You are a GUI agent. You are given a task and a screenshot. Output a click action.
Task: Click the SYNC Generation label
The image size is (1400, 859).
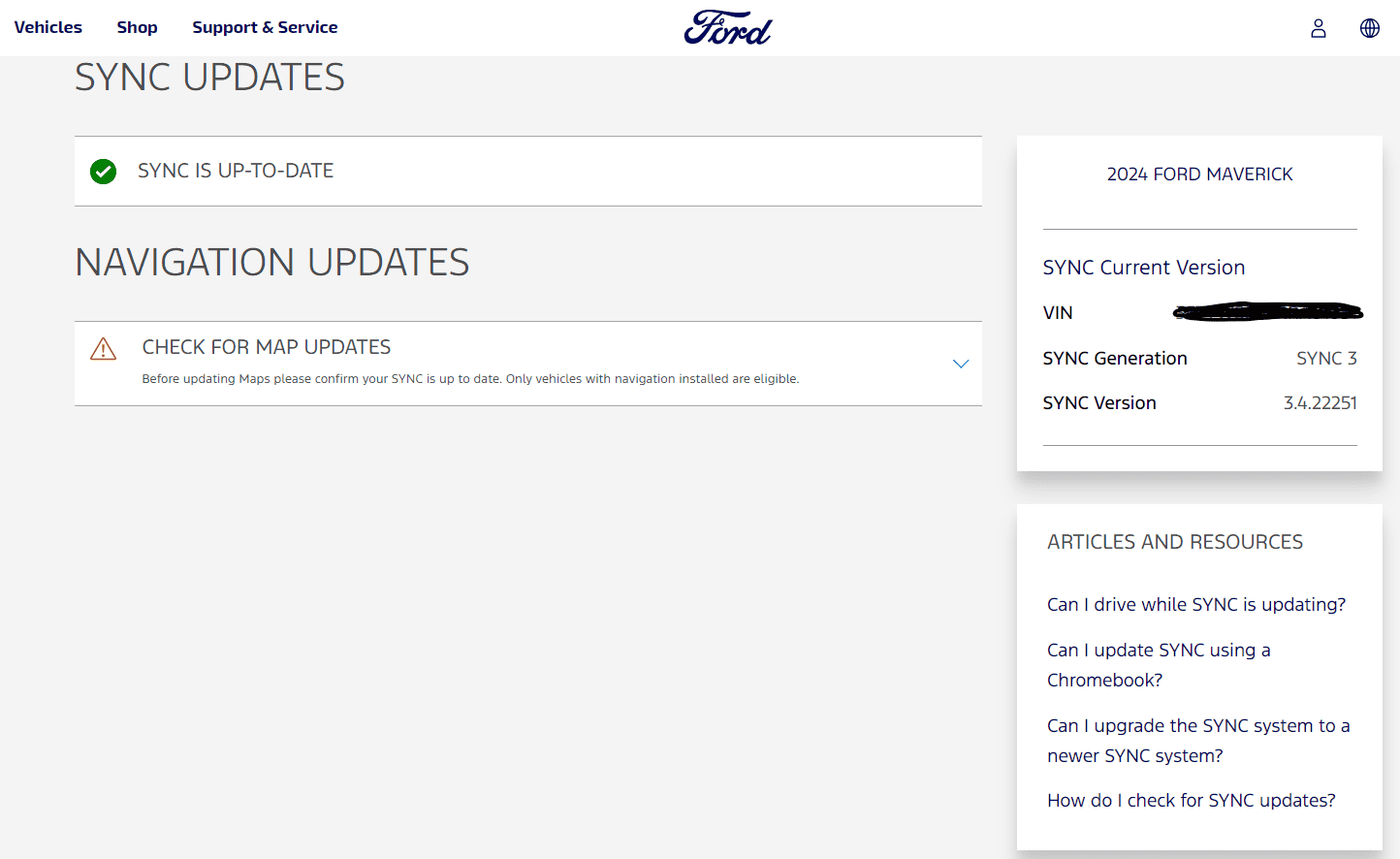coord(1115,359)
